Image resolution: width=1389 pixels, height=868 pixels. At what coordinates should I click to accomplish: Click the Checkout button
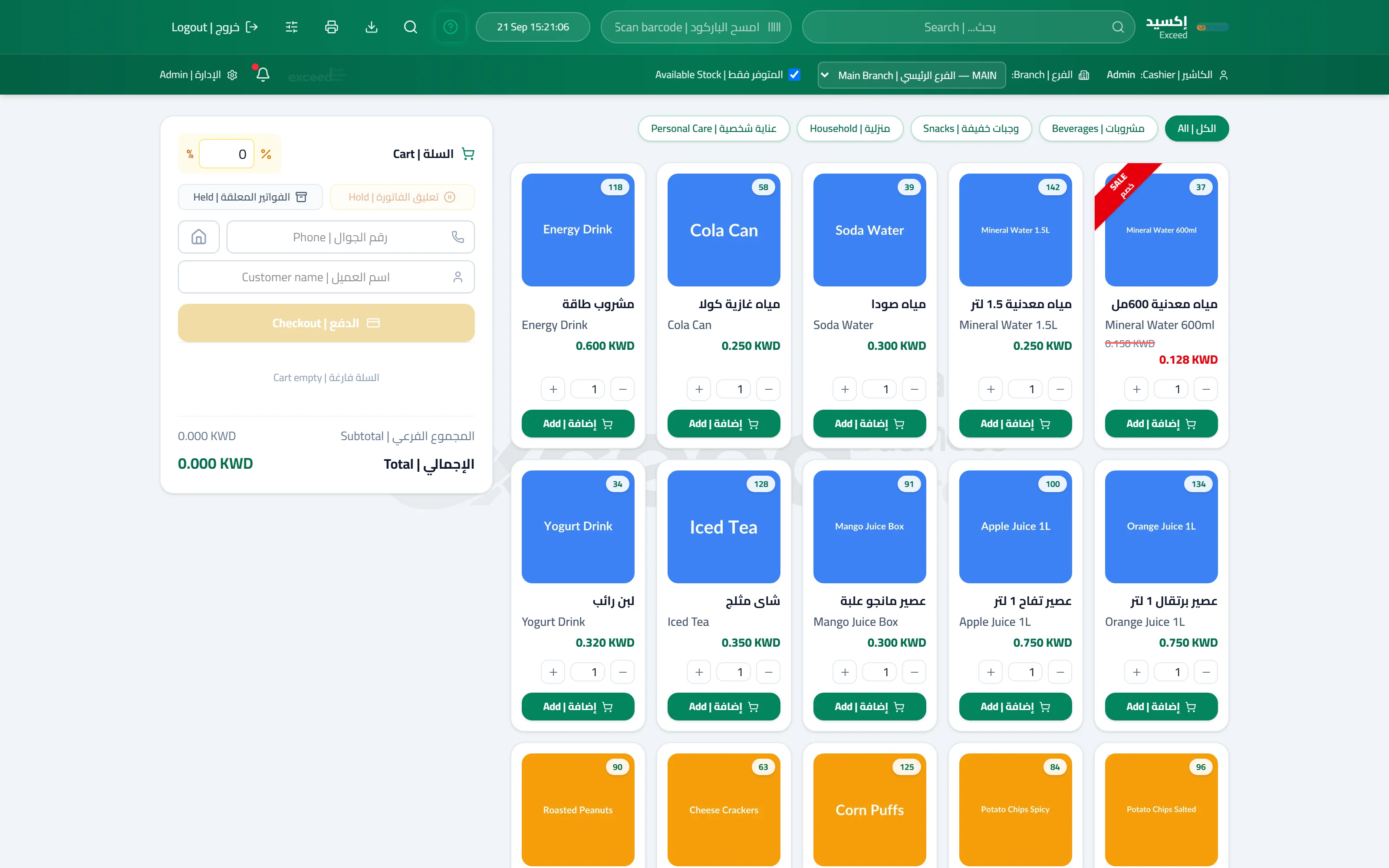pos(326,323)
